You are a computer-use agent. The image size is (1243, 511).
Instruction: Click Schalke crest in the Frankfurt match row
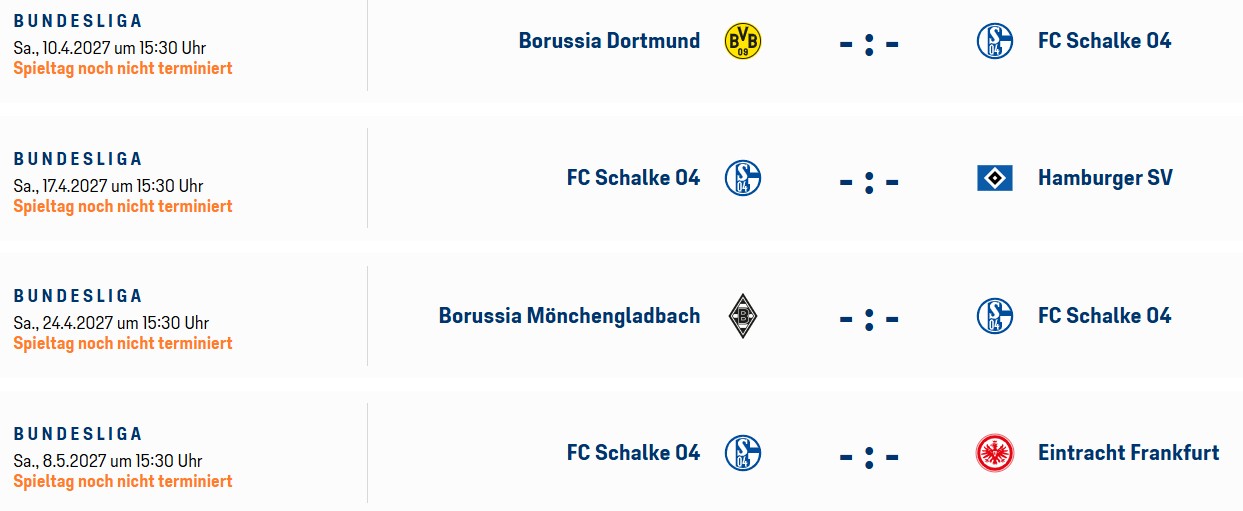click(743, 453)
